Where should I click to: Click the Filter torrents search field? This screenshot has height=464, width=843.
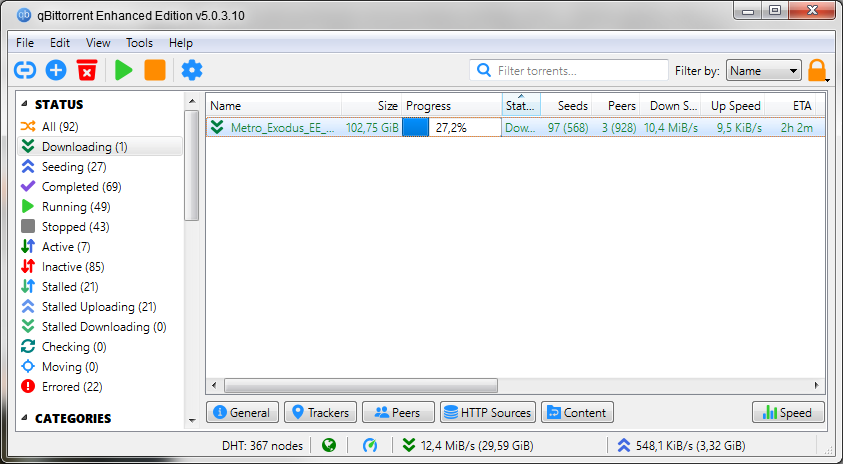[569, 70]
